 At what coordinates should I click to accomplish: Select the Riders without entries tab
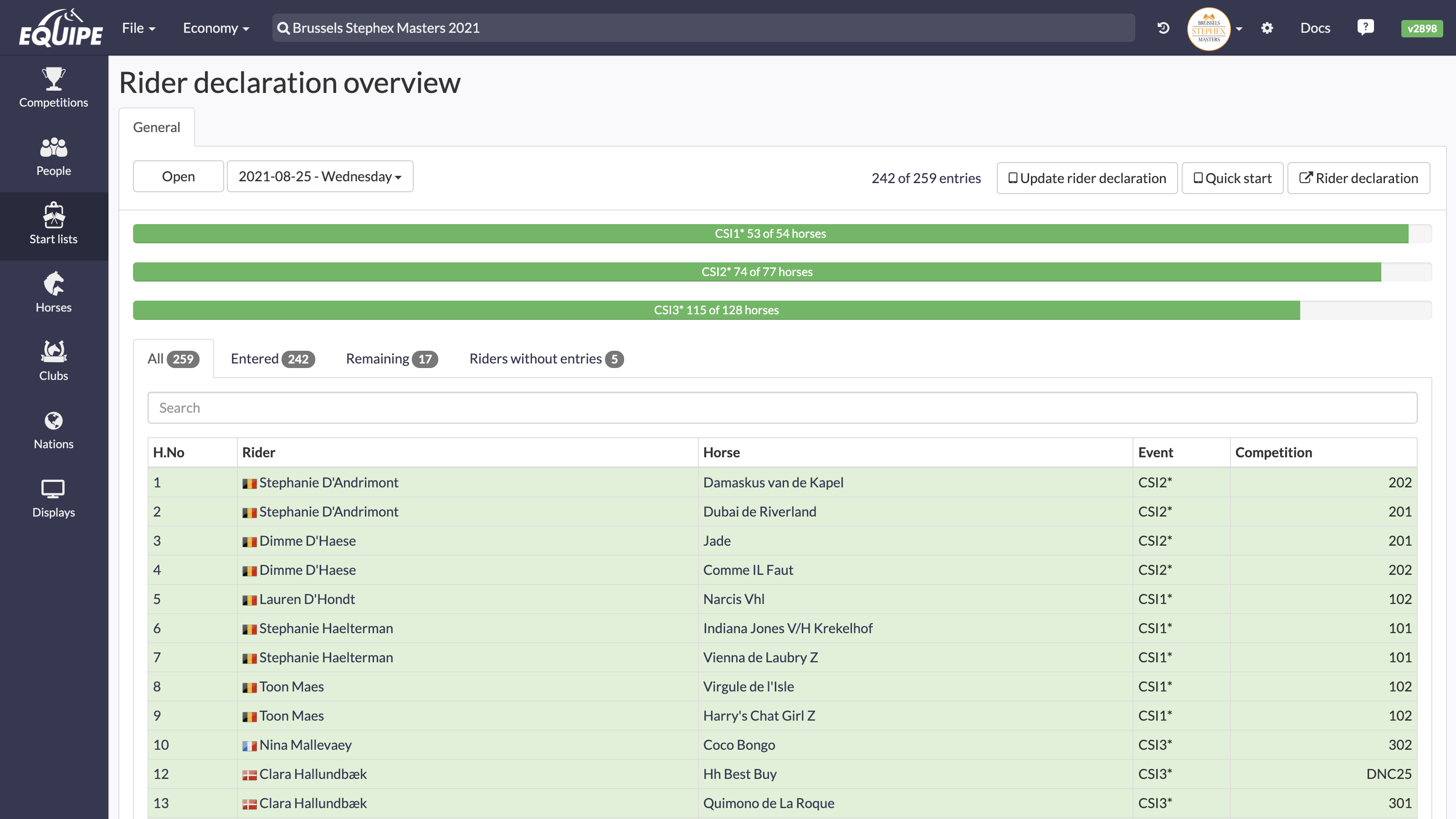pos(546,359)
